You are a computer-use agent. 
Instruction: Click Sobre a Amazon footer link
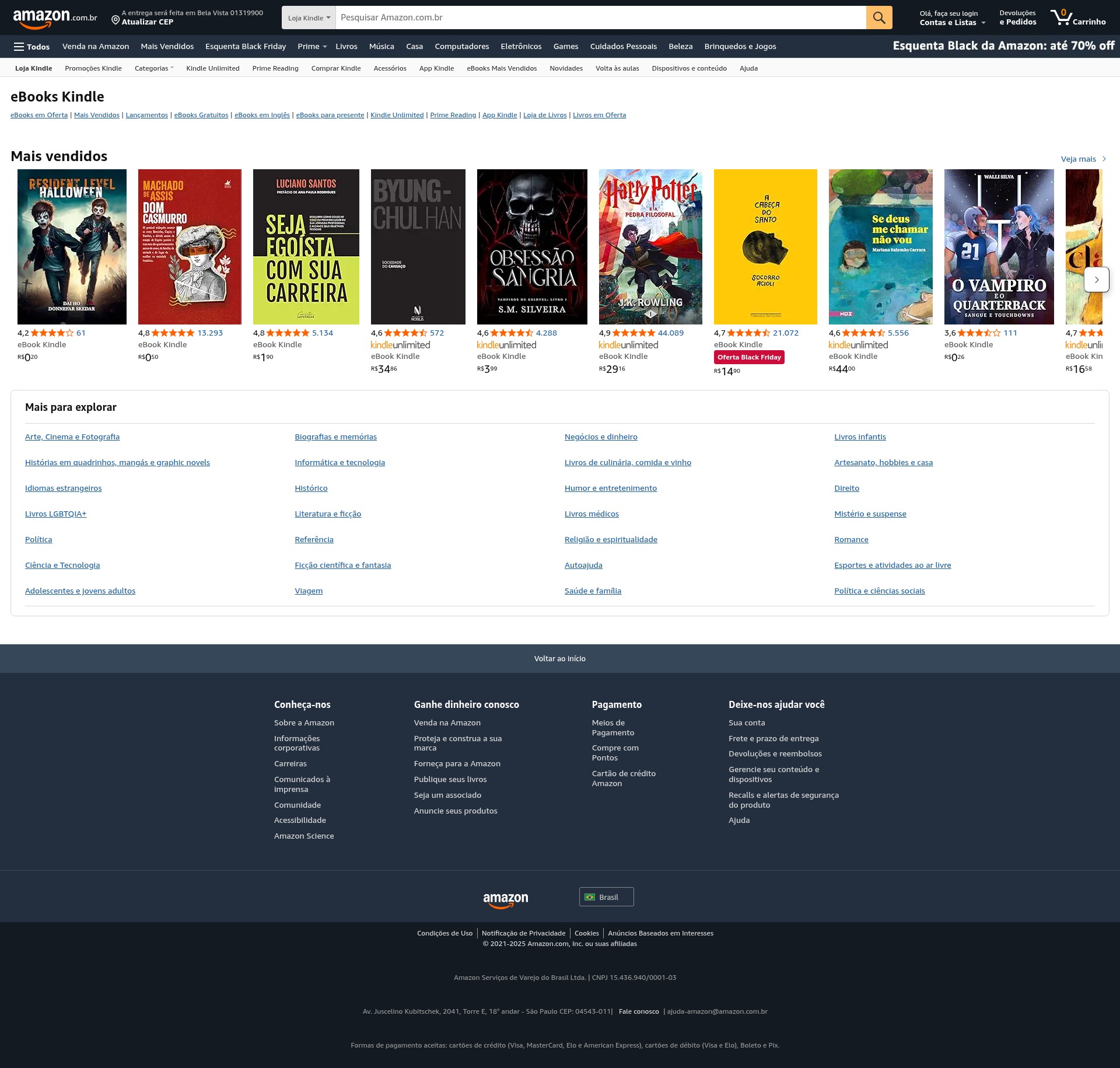point(304,723)
